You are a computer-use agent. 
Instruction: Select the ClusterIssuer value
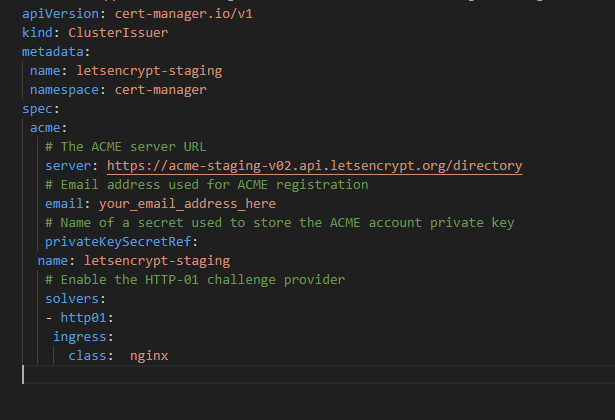coord(118,33)
